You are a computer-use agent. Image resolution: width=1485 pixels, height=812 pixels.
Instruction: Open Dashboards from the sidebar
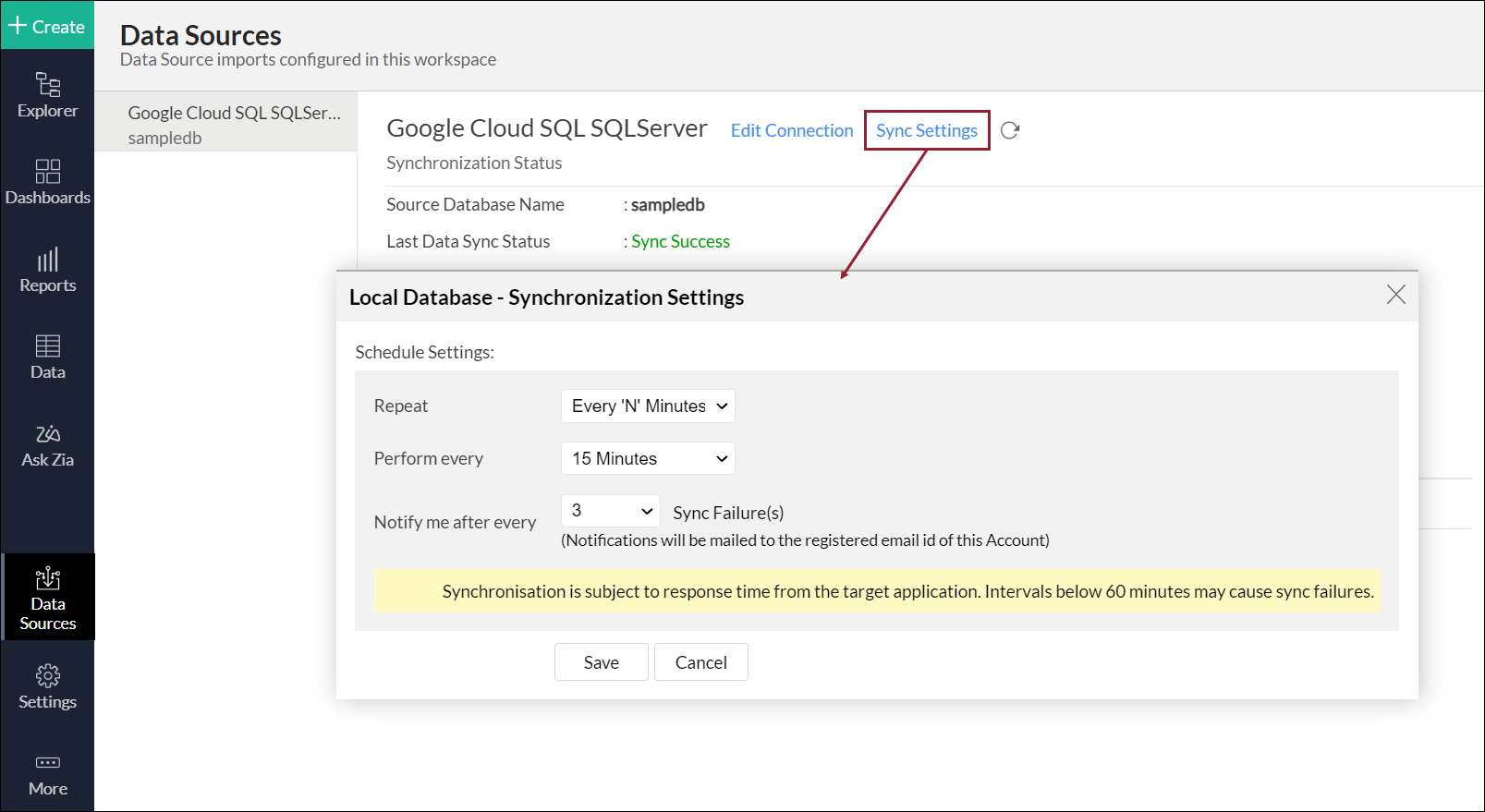47,182
